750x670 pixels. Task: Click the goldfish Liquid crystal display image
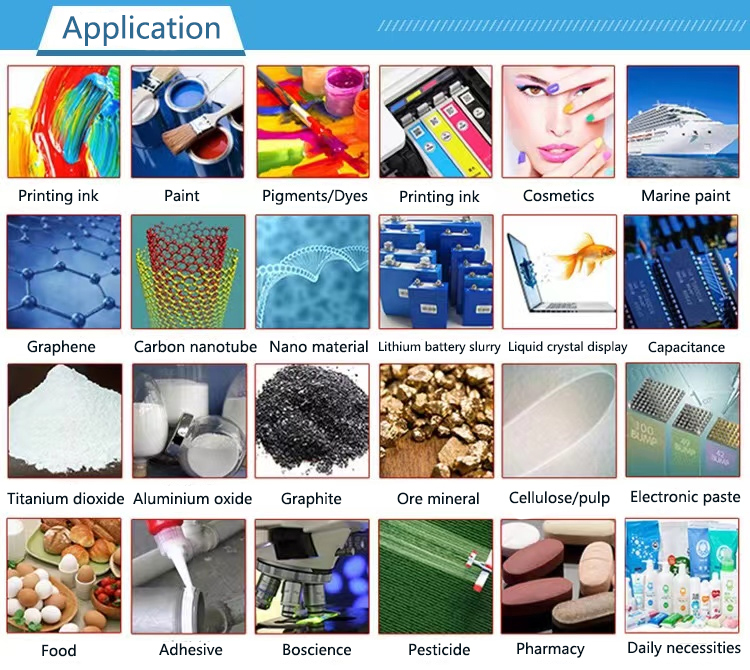tap(560, 272)
